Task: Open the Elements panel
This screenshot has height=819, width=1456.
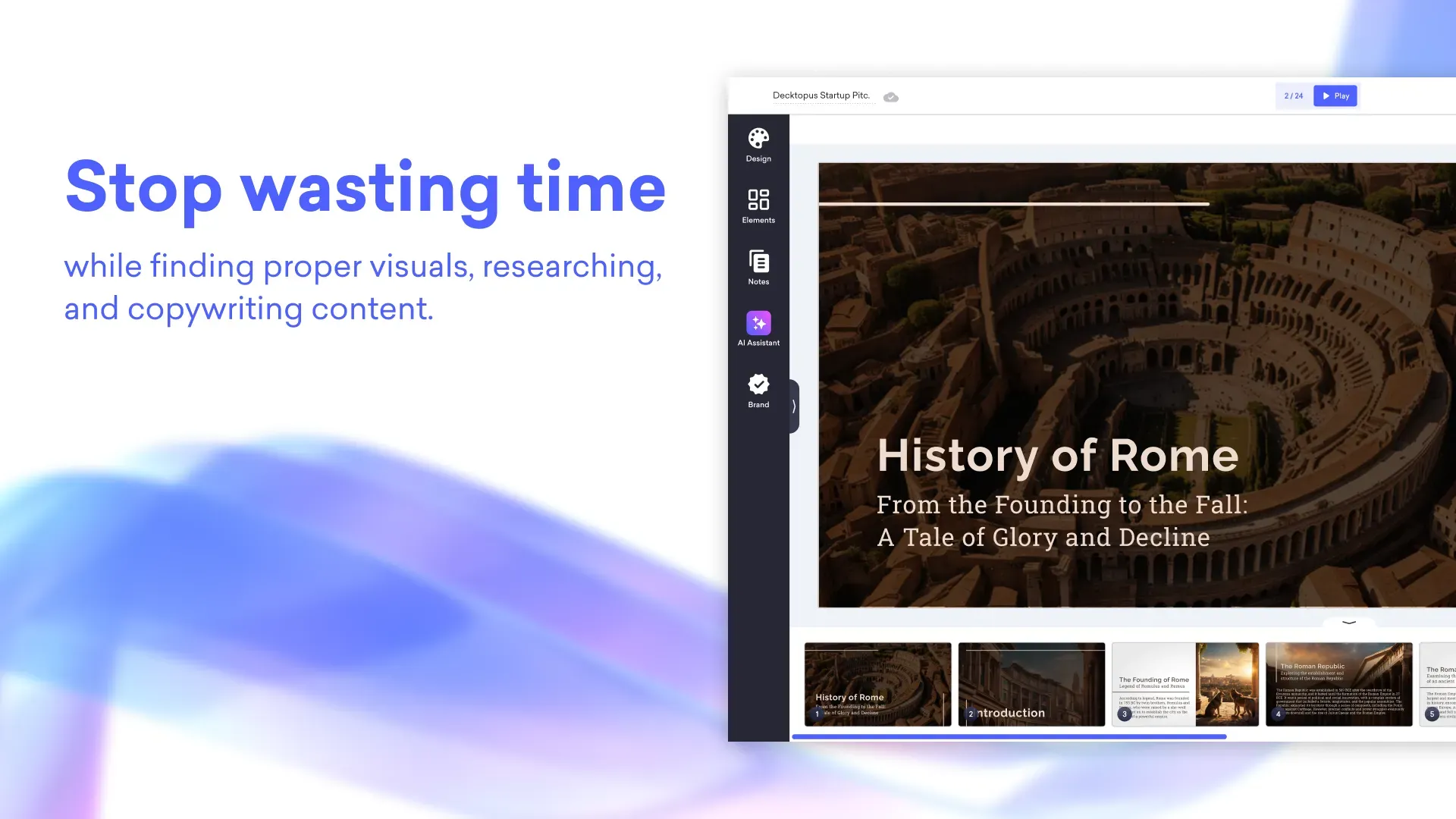Action: click(x=758, y=206)
